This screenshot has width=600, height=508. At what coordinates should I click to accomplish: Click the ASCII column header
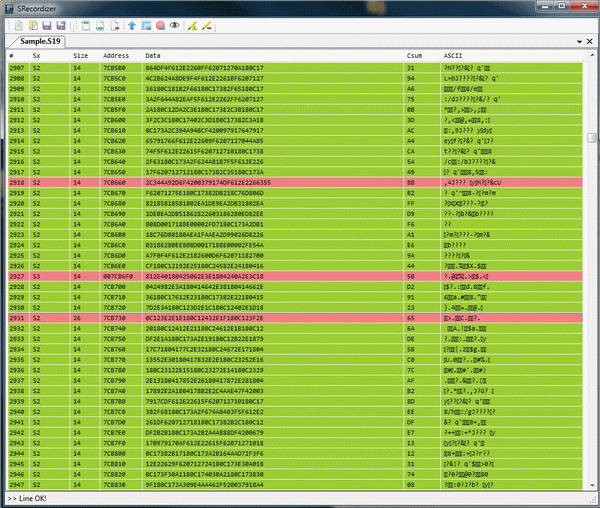coord(453,56)
